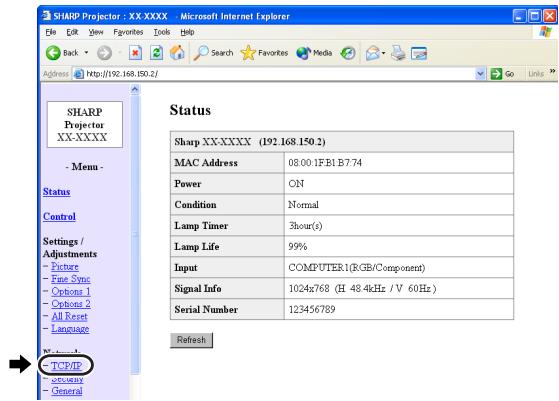Viewport: 559px width, 401px height.
Task: Open the address bar history dropdown
Action: (x=480, y=74)
